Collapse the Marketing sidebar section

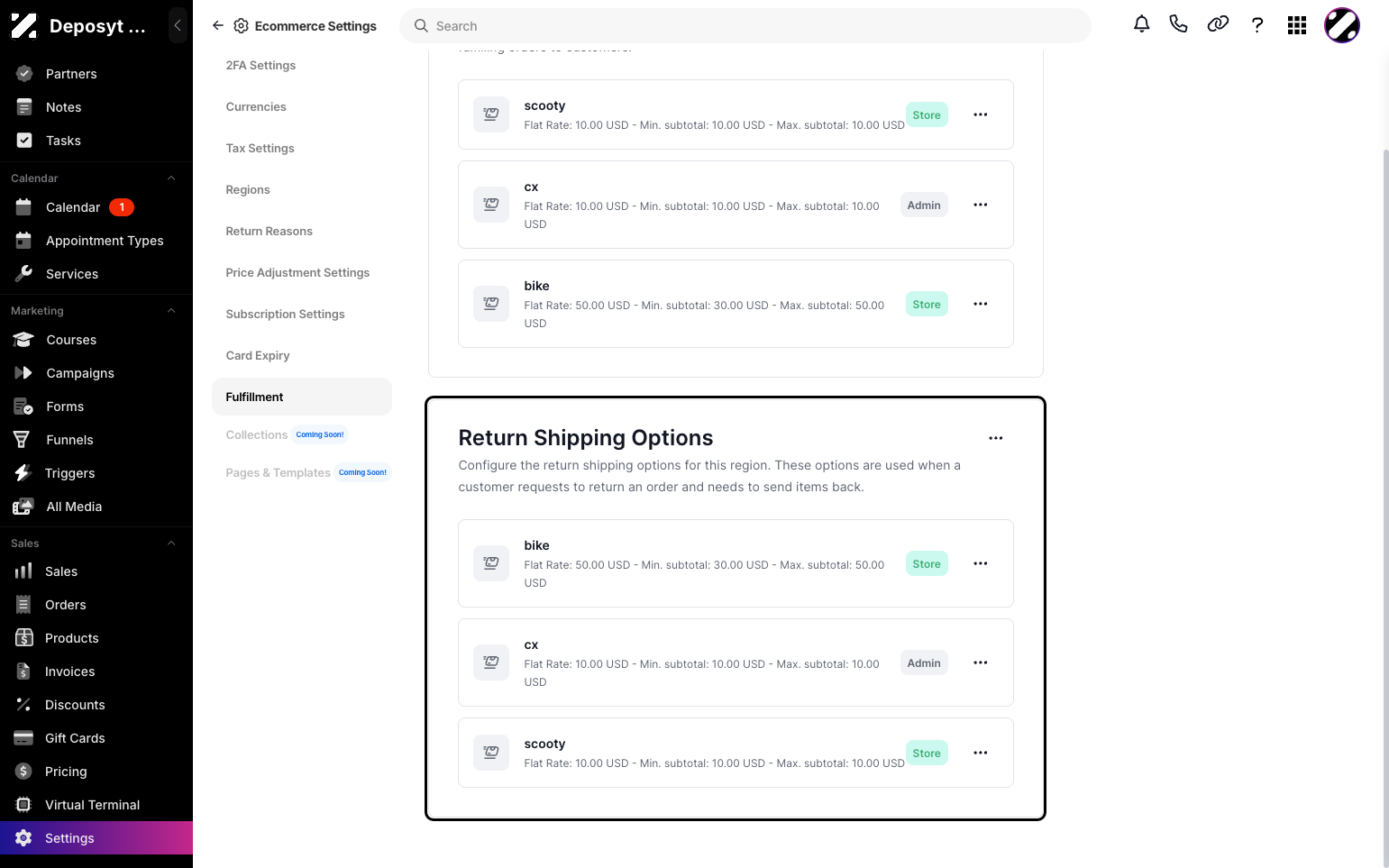coord(171,311)
